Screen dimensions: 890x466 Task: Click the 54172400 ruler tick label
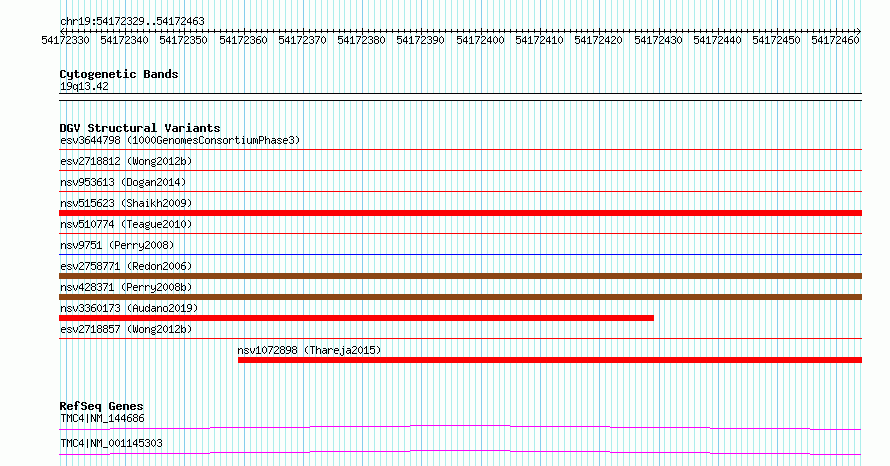pyautogui.click(x=480, y=40)
